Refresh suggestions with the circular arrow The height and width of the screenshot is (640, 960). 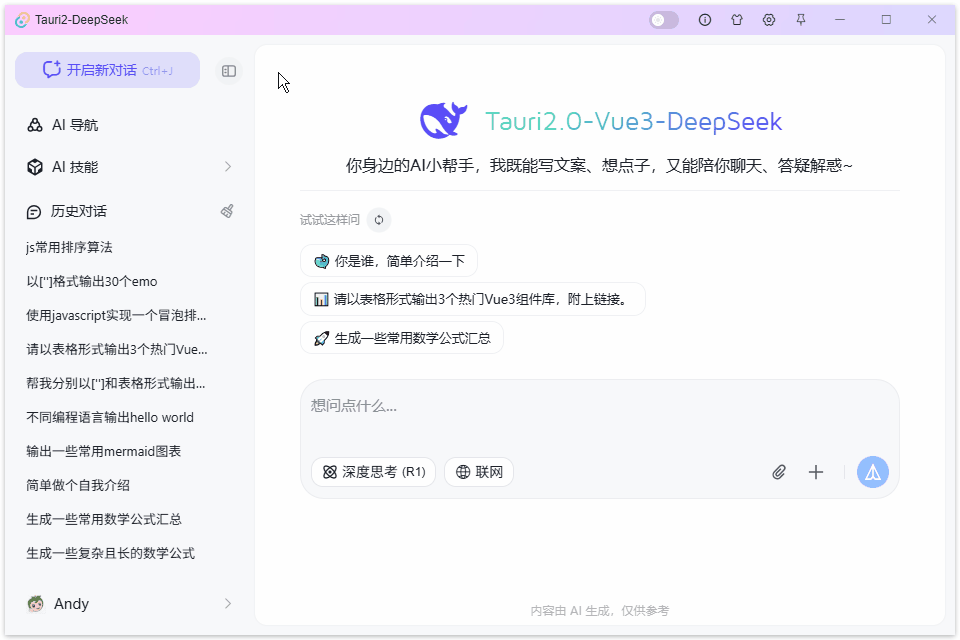[x=378, y=219]
